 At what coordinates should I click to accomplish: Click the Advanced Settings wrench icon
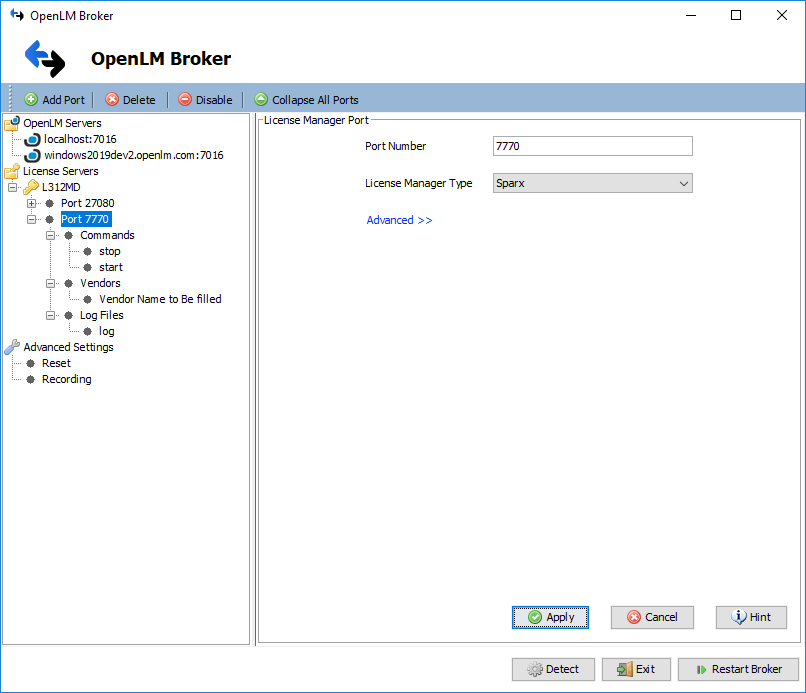click(x=11, y=347)
